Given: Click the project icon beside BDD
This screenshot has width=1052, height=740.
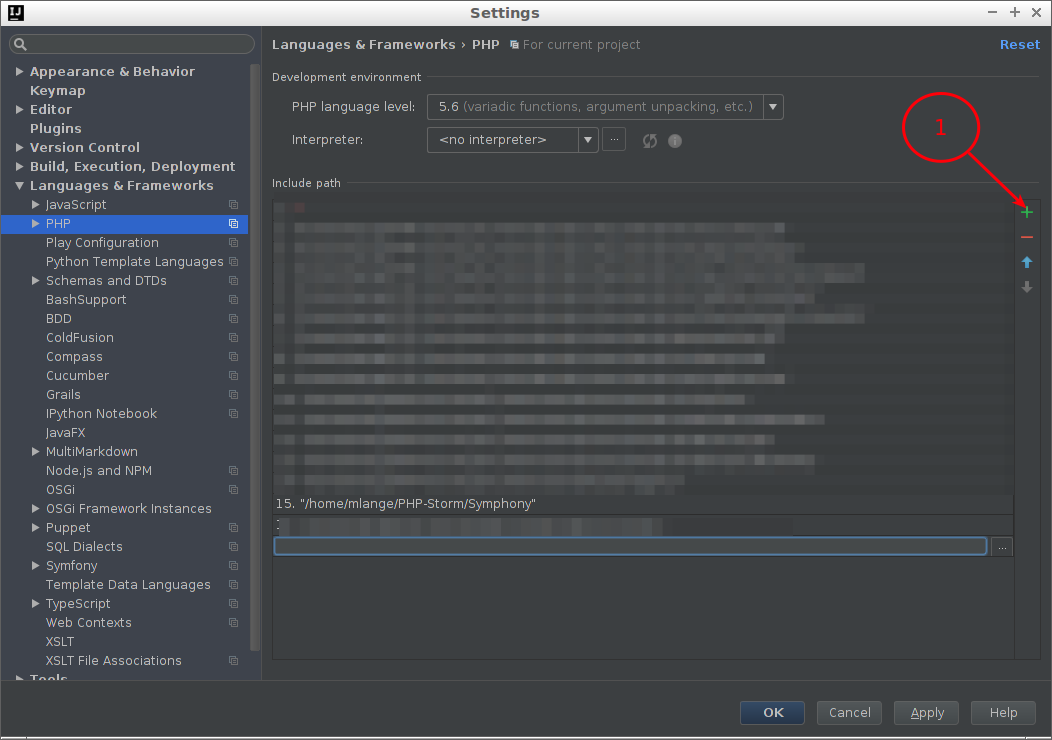Looking at the screenshot, I should point(233,318).
